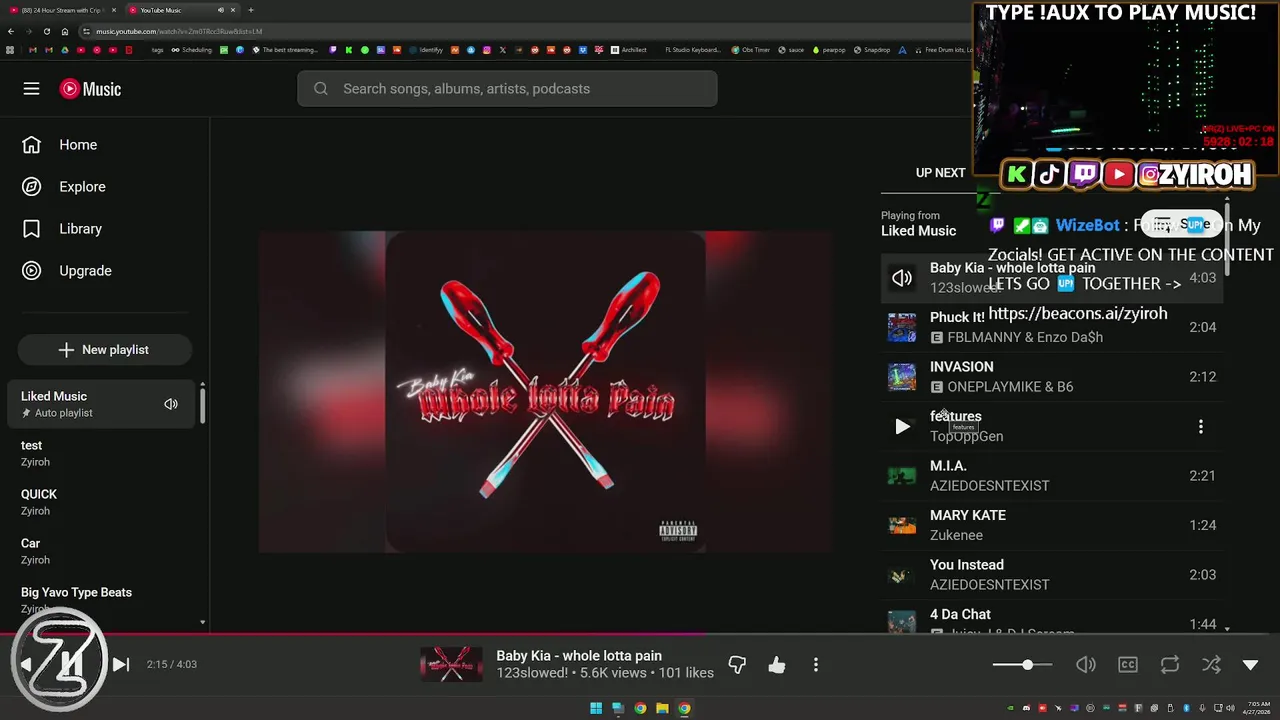Reload the page
1280x720 pixels.
point(47,31)
